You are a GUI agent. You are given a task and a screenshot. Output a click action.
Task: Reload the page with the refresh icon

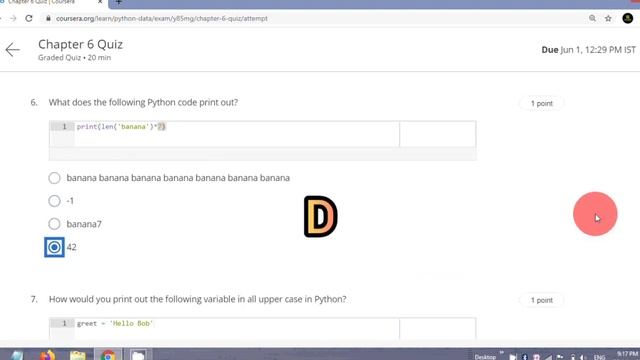point(29,18)
